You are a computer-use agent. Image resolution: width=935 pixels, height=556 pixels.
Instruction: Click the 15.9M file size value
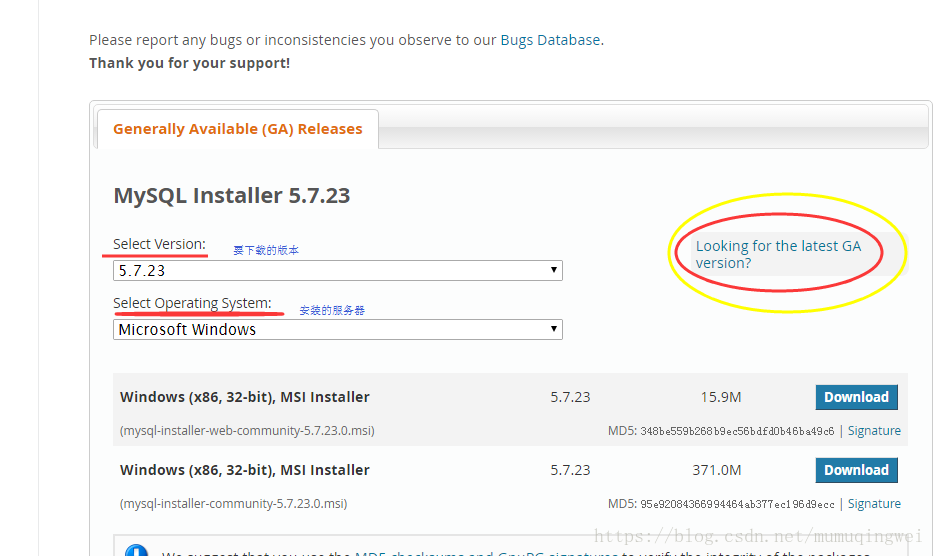click(721, 397)
